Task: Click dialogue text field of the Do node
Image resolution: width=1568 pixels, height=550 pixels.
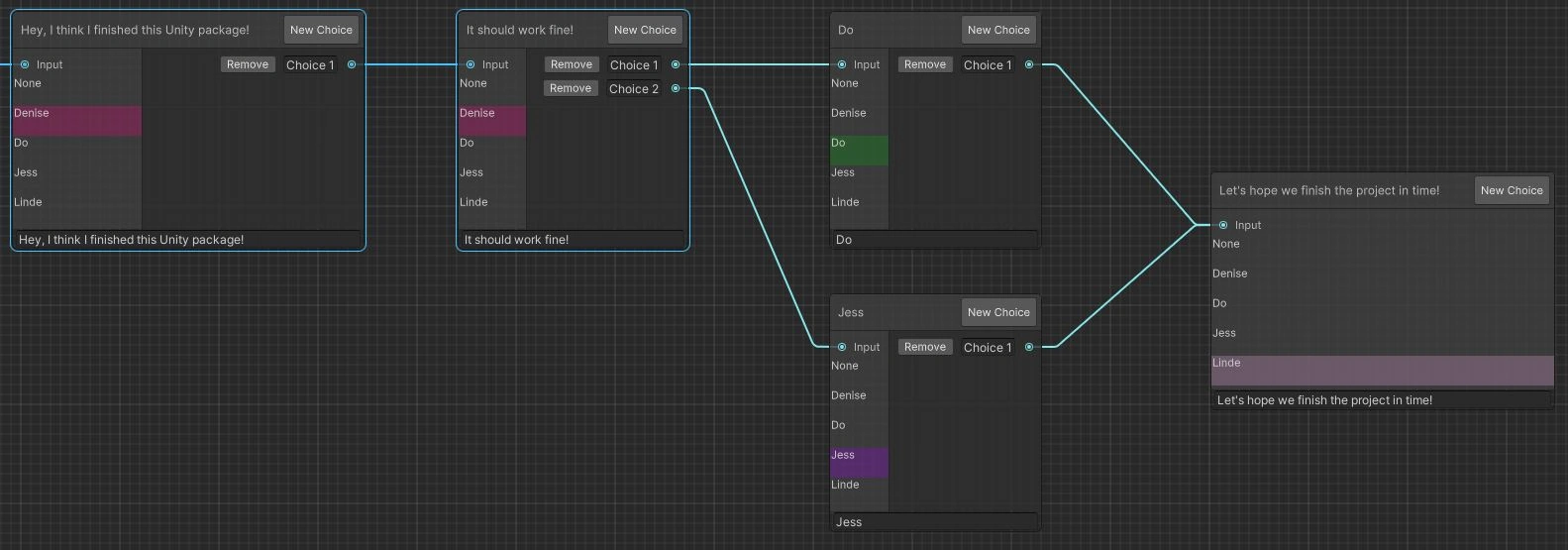Action: pos(935,240)
